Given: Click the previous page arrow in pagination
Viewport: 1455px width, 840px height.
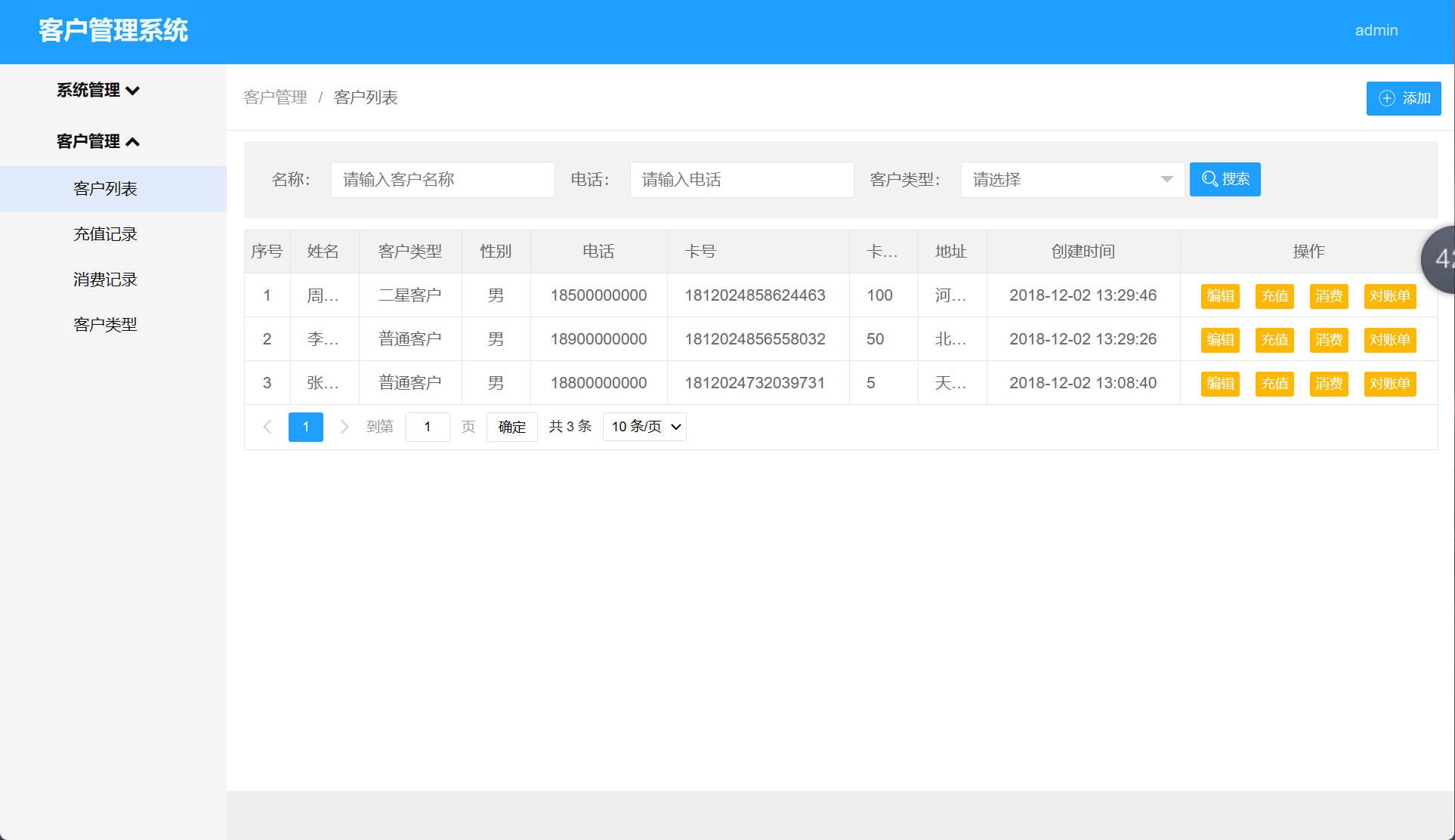Looking at the screenshot, I should pyautogui.click(x=267, y=427).
